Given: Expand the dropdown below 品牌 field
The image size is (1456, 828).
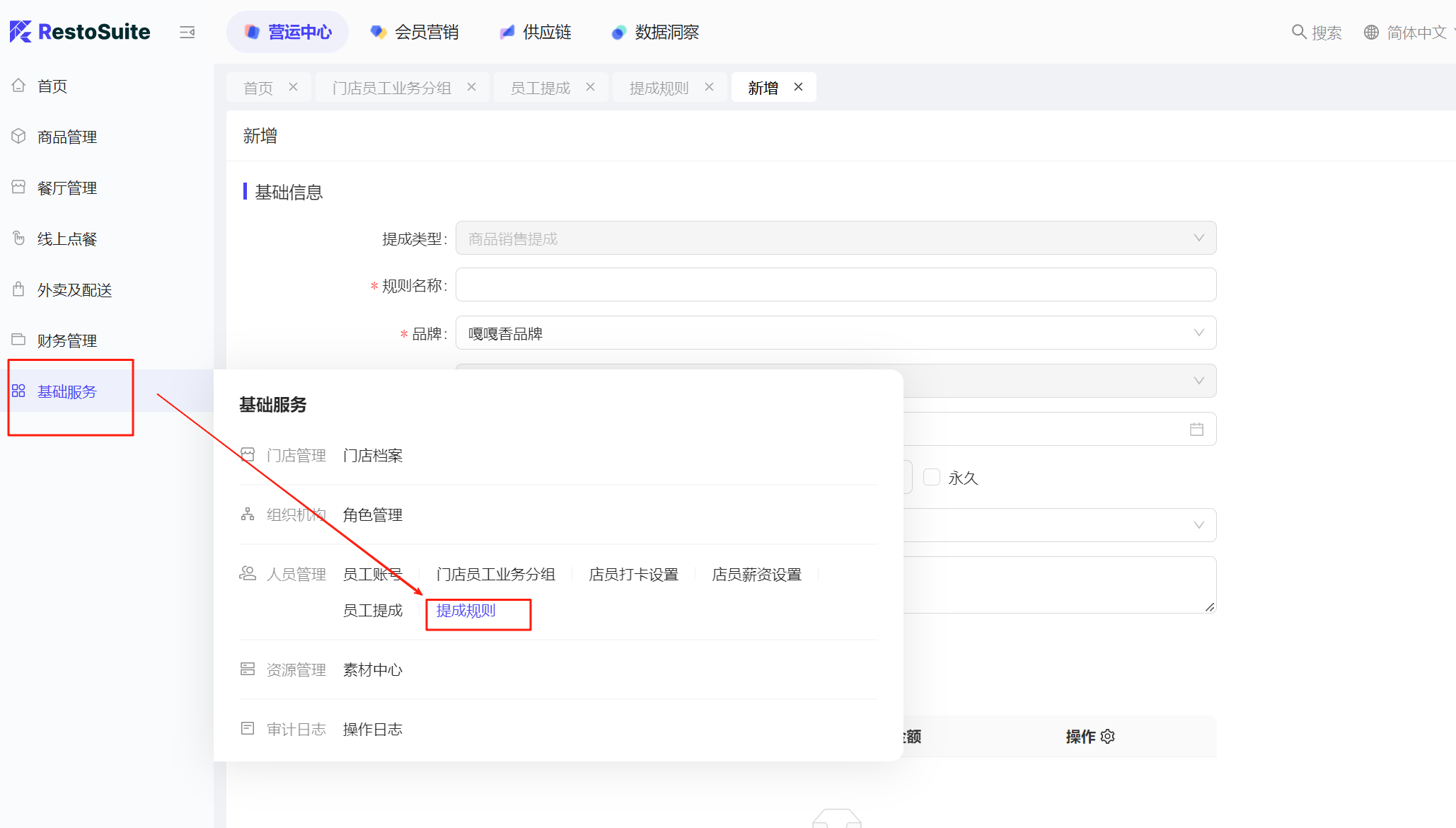Looking at the screenshot, I should pyautogui.click(x=1198, y=381).
